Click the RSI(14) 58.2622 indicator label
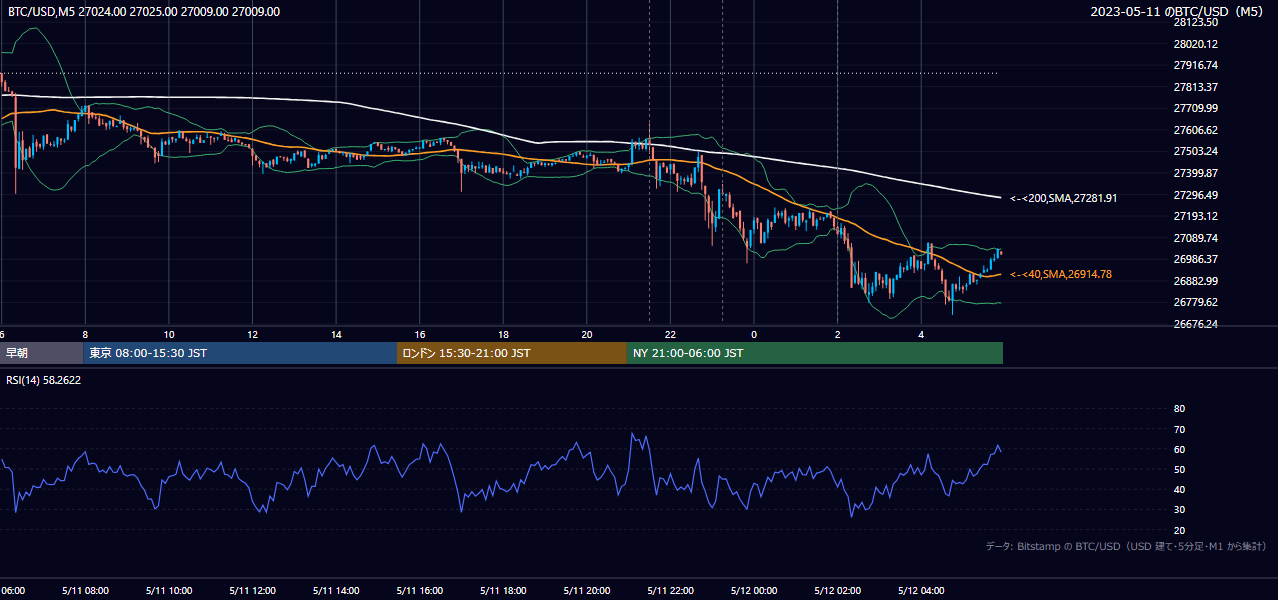1278x600 pixels. [43, 380]
